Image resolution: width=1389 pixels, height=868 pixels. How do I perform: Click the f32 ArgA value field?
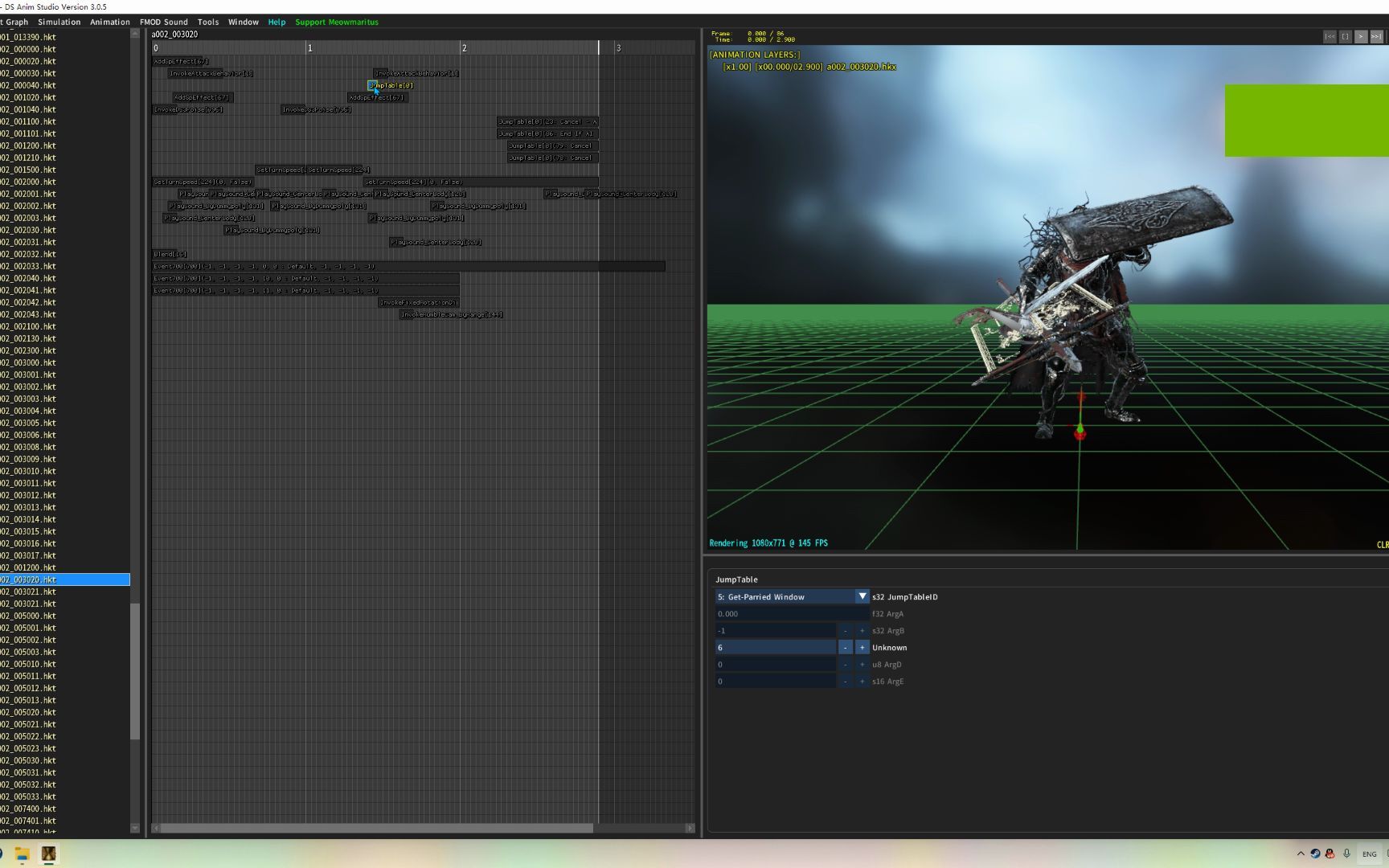793,613
